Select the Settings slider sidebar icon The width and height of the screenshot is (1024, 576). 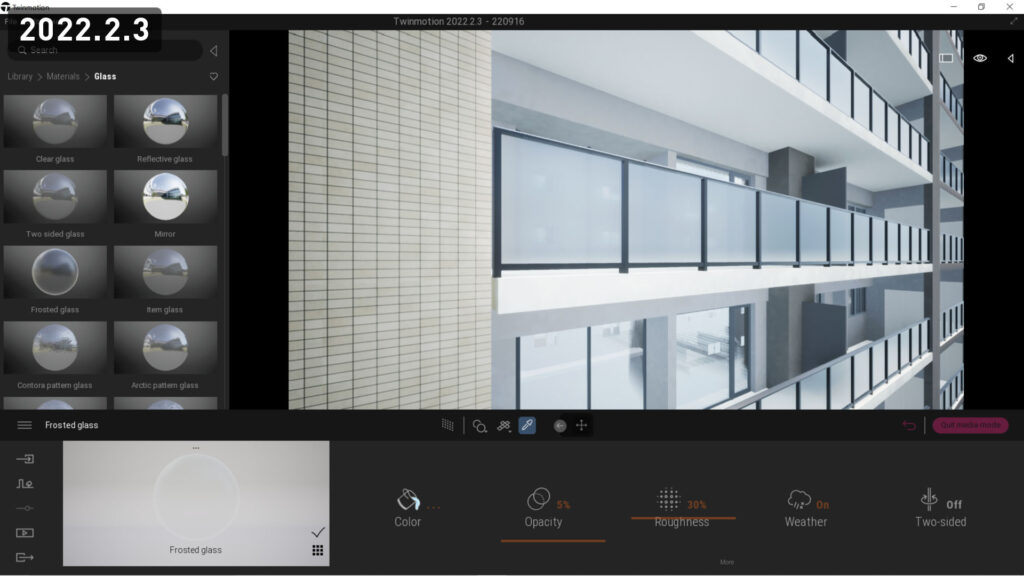click(x=25, y=508)
